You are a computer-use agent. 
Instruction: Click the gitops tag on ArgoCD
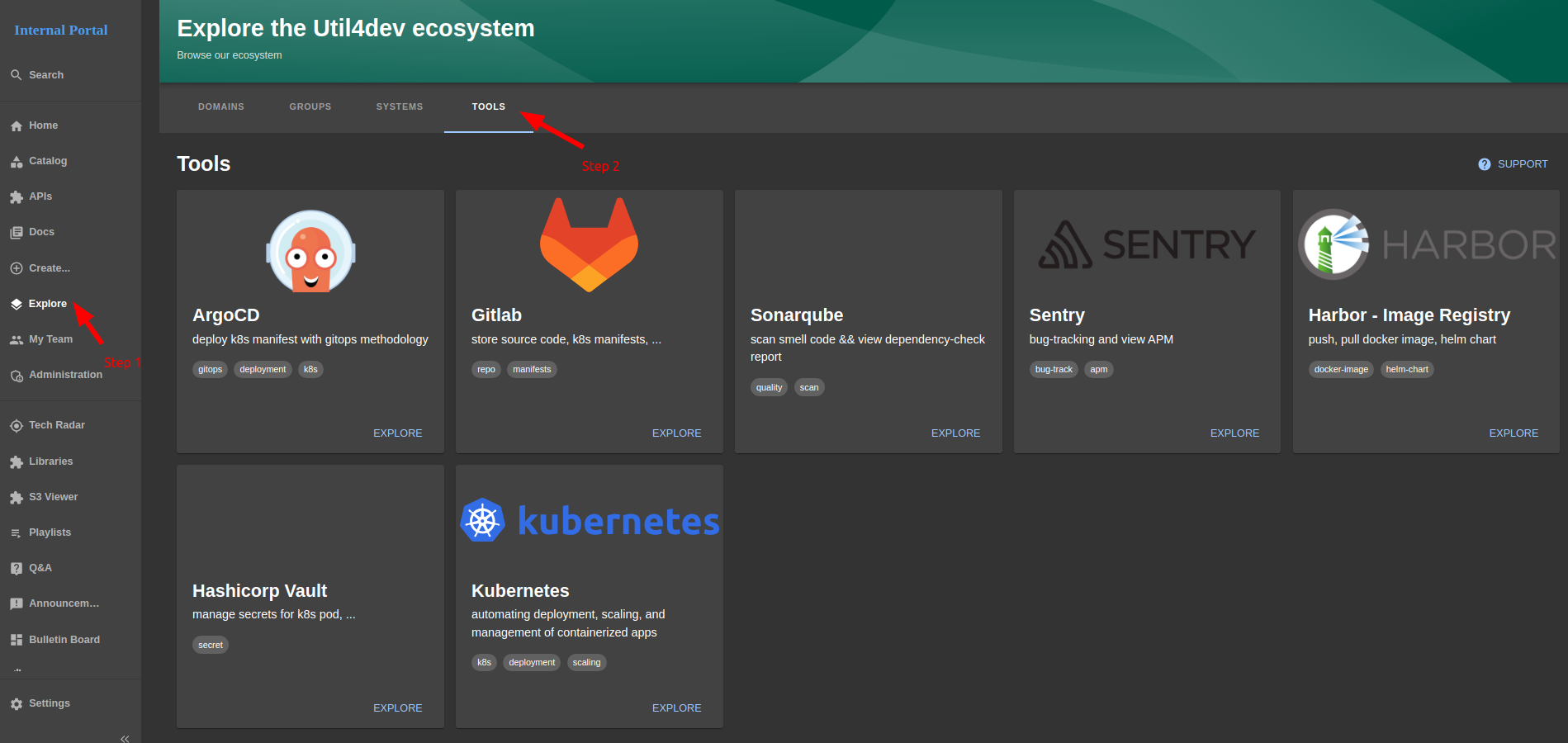pos(210,370)
